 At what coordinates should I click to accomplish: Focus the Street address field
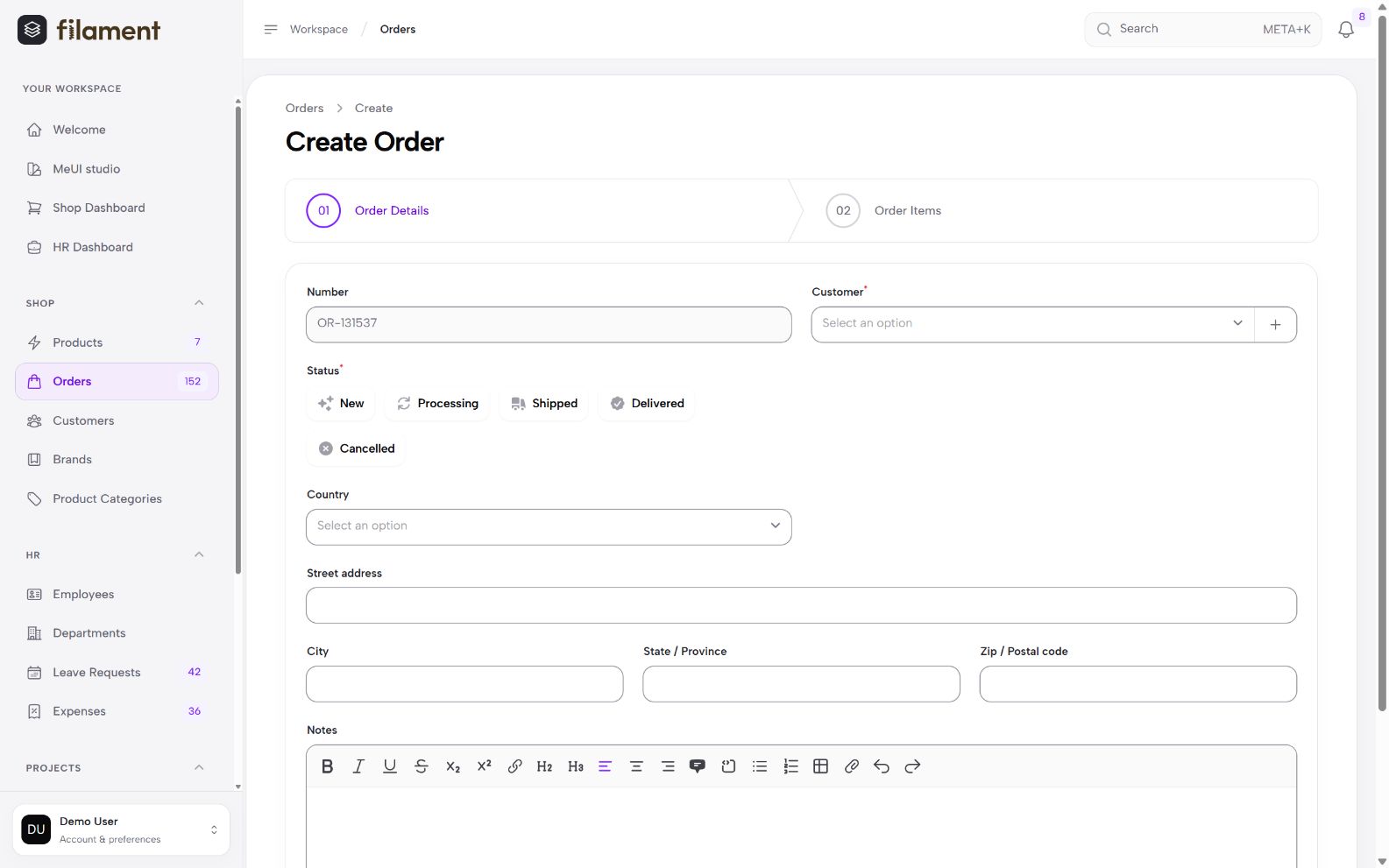point(801,605)
